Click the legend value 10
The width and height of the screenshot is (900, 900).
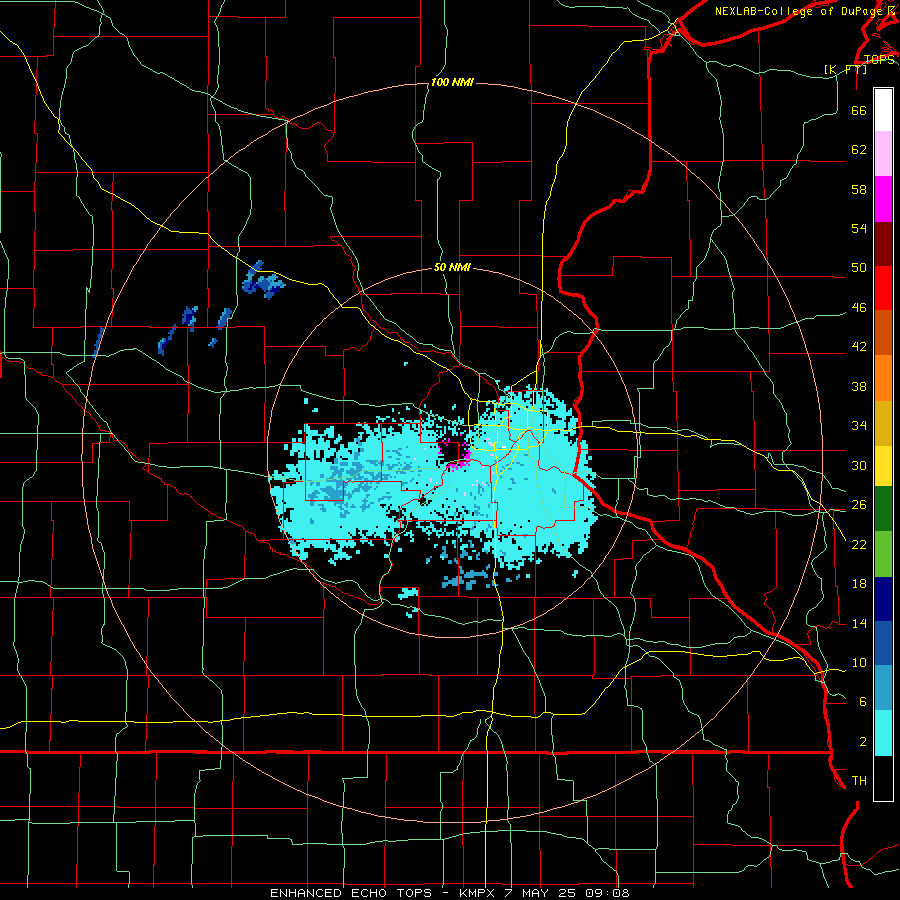point(859,662)
